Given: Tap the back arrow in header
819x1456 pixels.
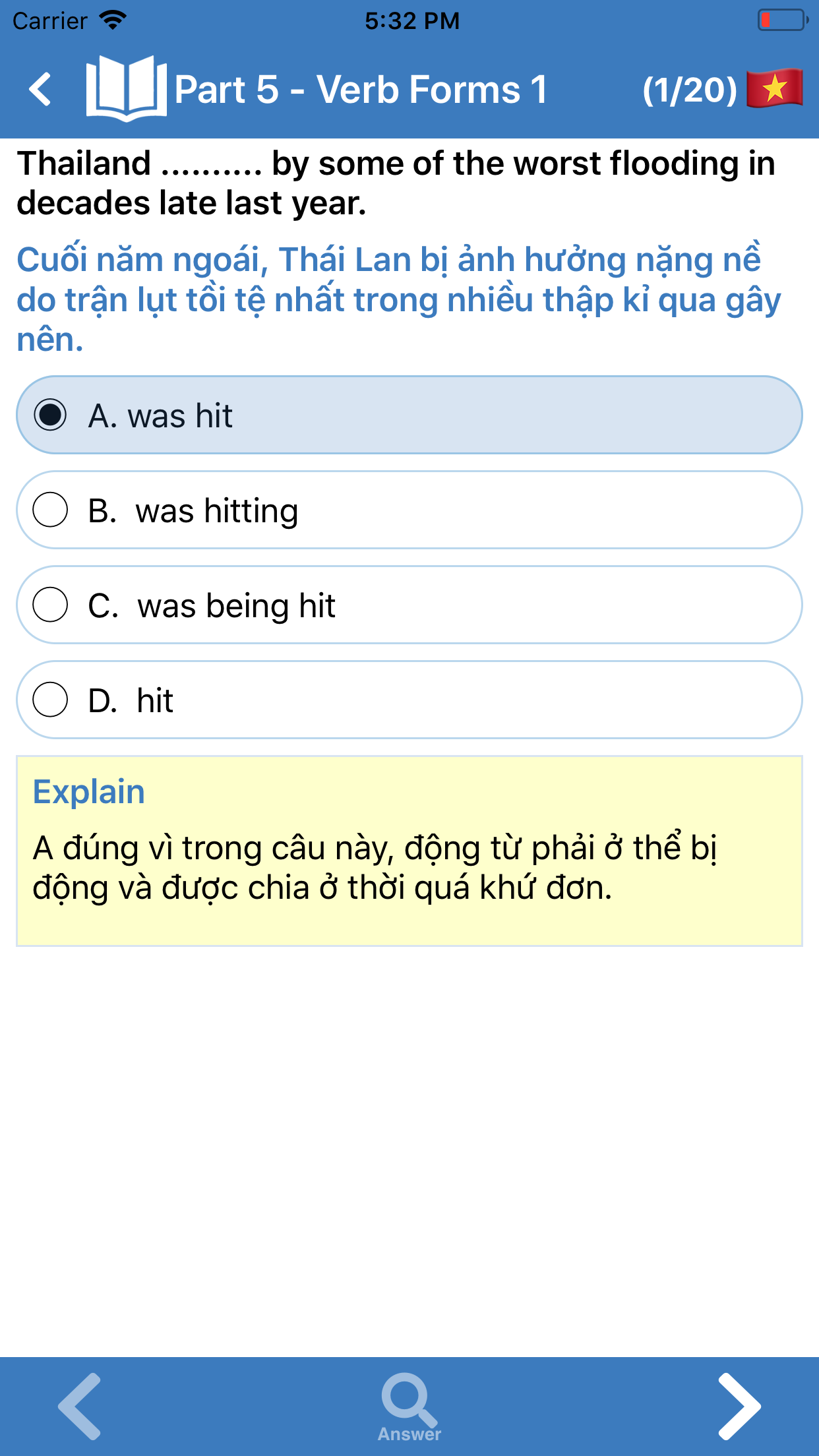Looking at the screenshot, I should 41,89.
